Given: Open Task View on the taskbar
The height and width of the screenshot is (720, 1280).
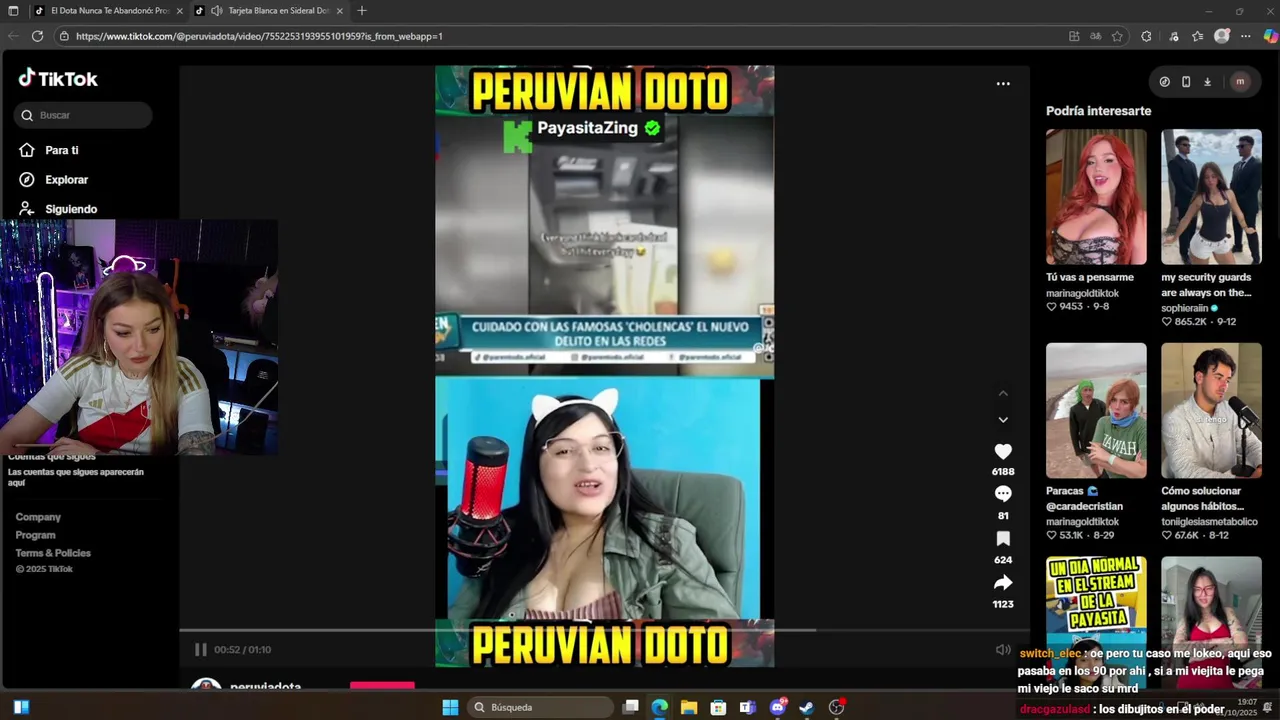Looking at the screenshot, I should (631, 707).
